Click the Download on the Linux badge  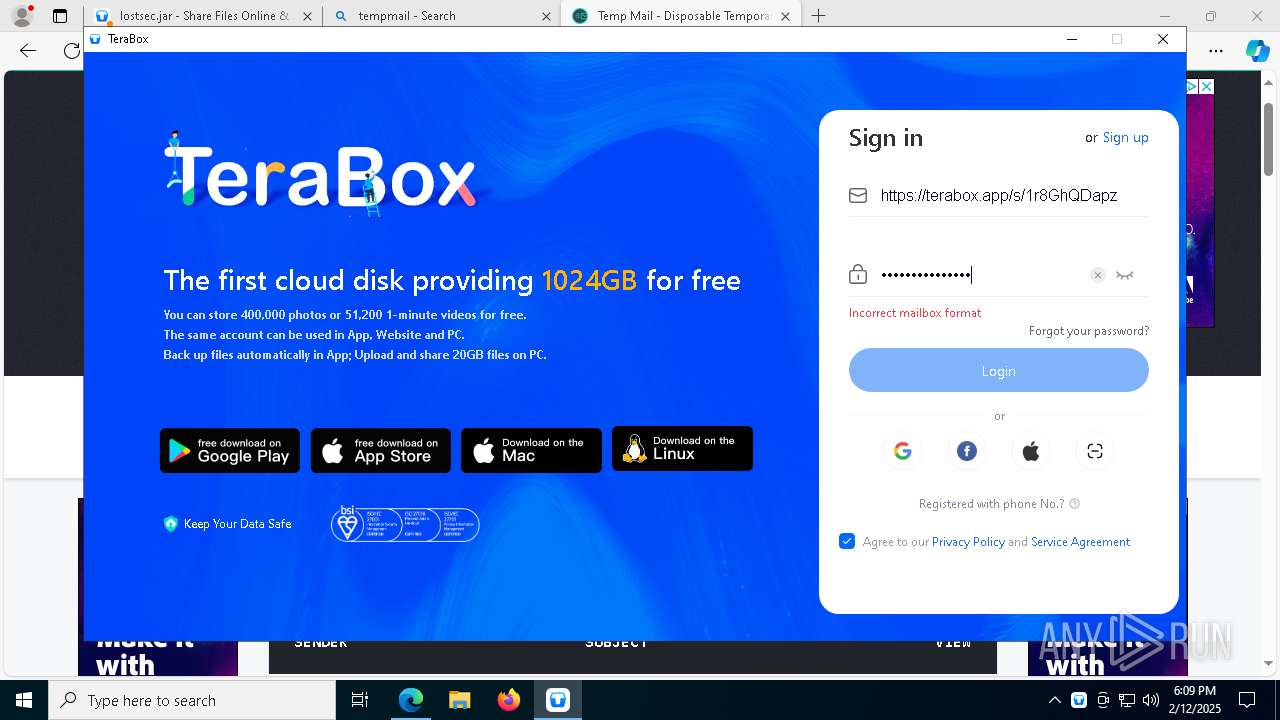[x=682, y=449]
